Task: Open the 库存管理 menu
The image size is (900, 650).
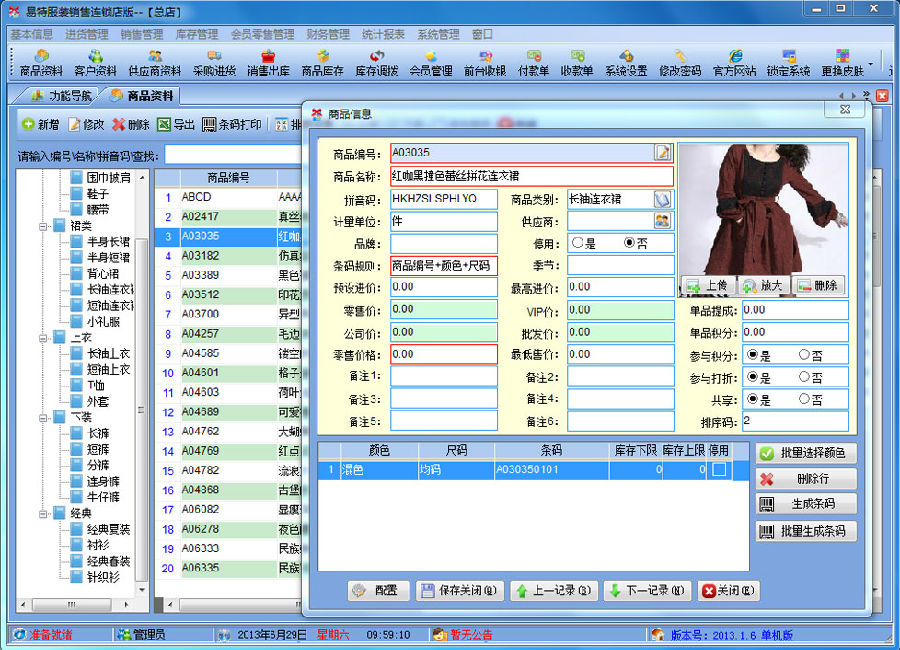Action: (x=197, y=34)
